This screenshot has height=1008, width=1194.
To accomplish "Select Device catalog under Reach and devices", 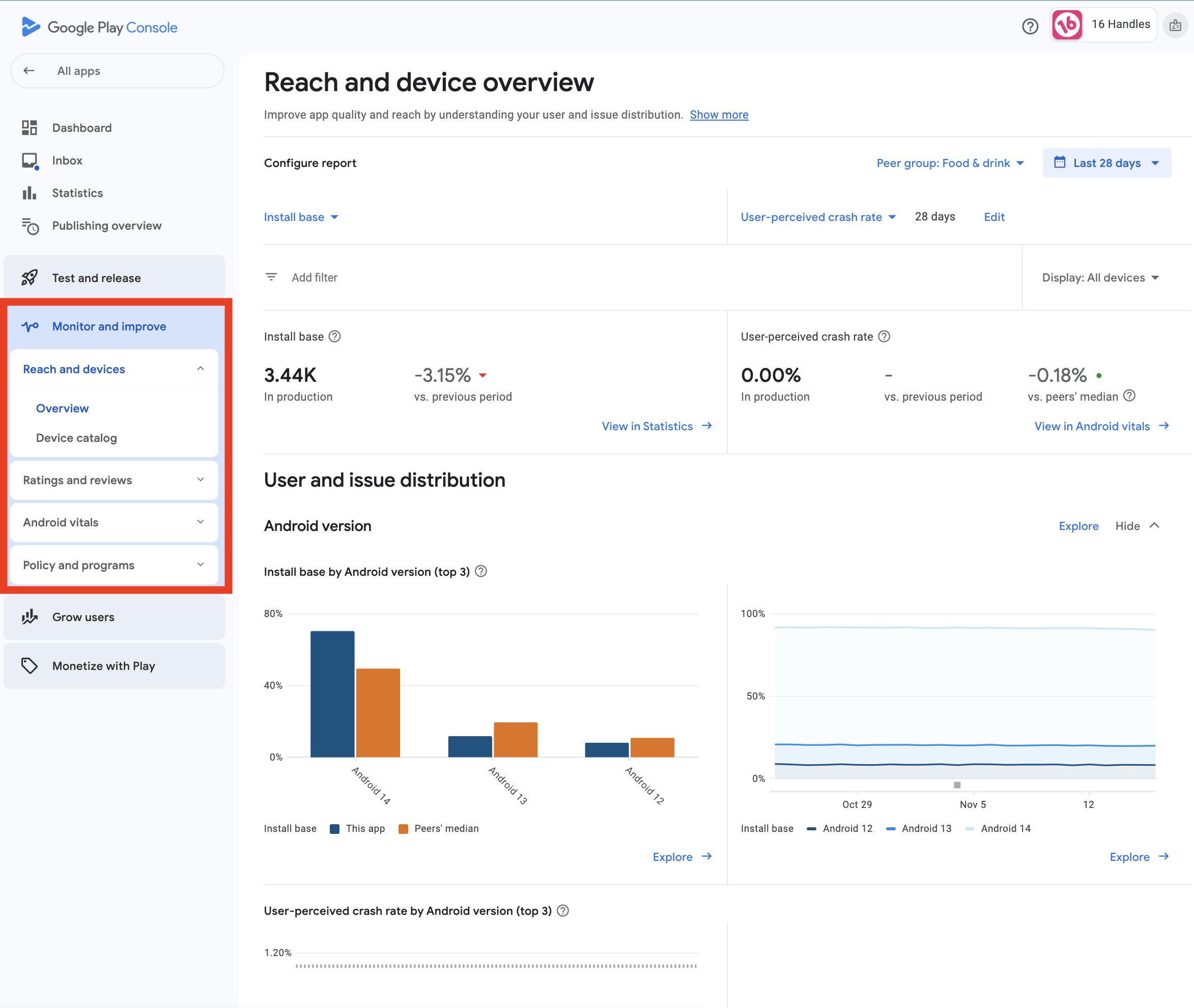I will [x=76, y=438].
